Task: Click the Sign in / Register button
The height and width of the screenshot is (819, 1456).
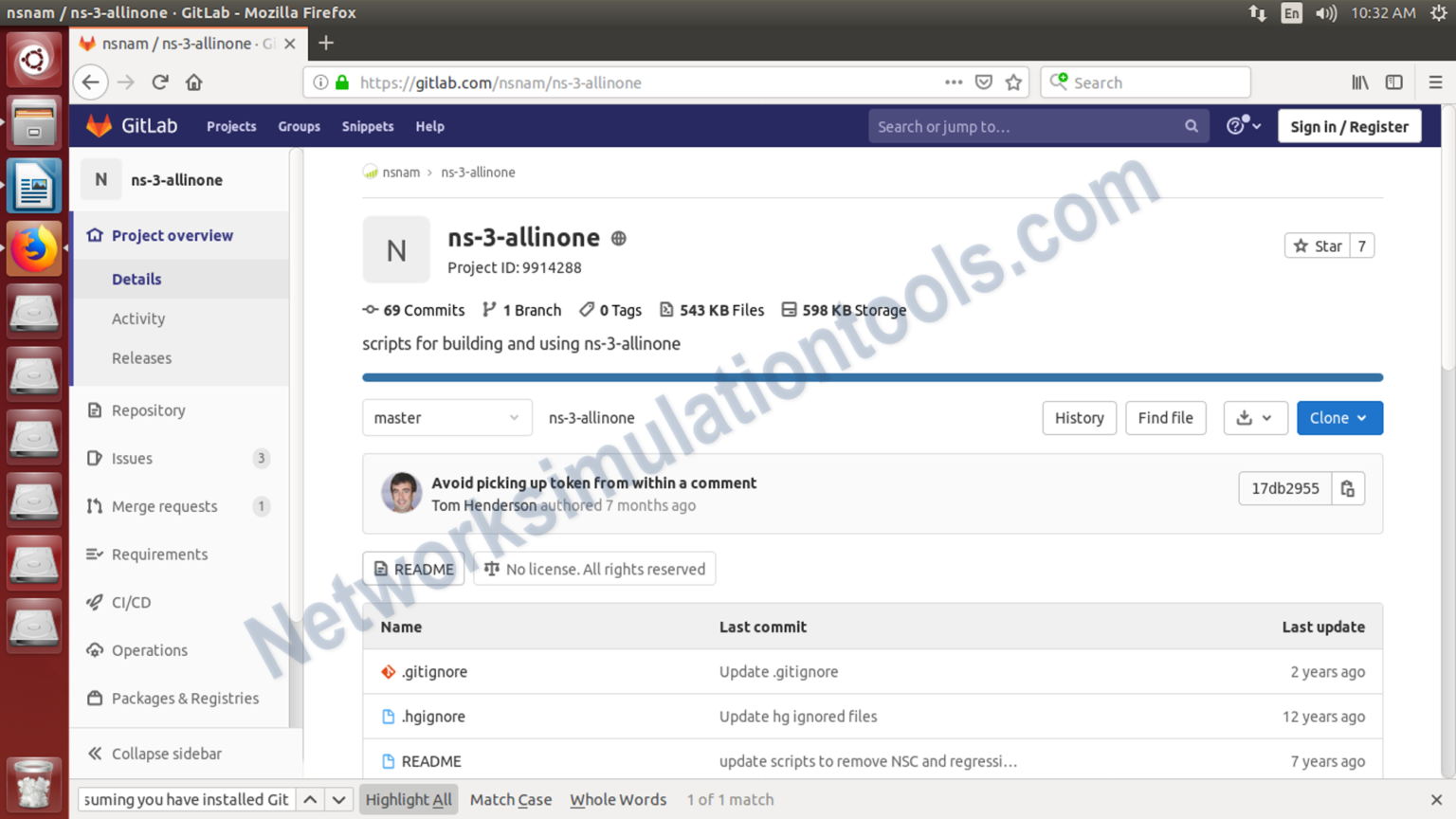Action: pyautogui.click(x=1348, y=125)
